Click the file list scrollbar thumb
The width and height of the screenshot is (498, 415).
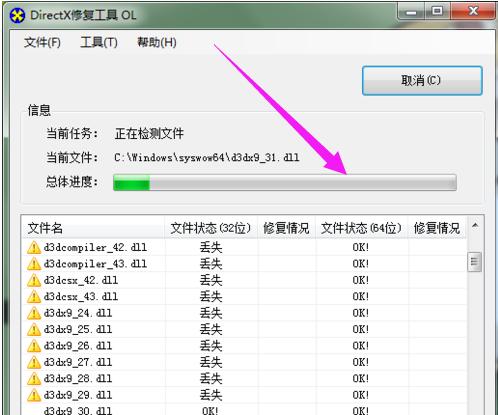[x=475, y=262]
